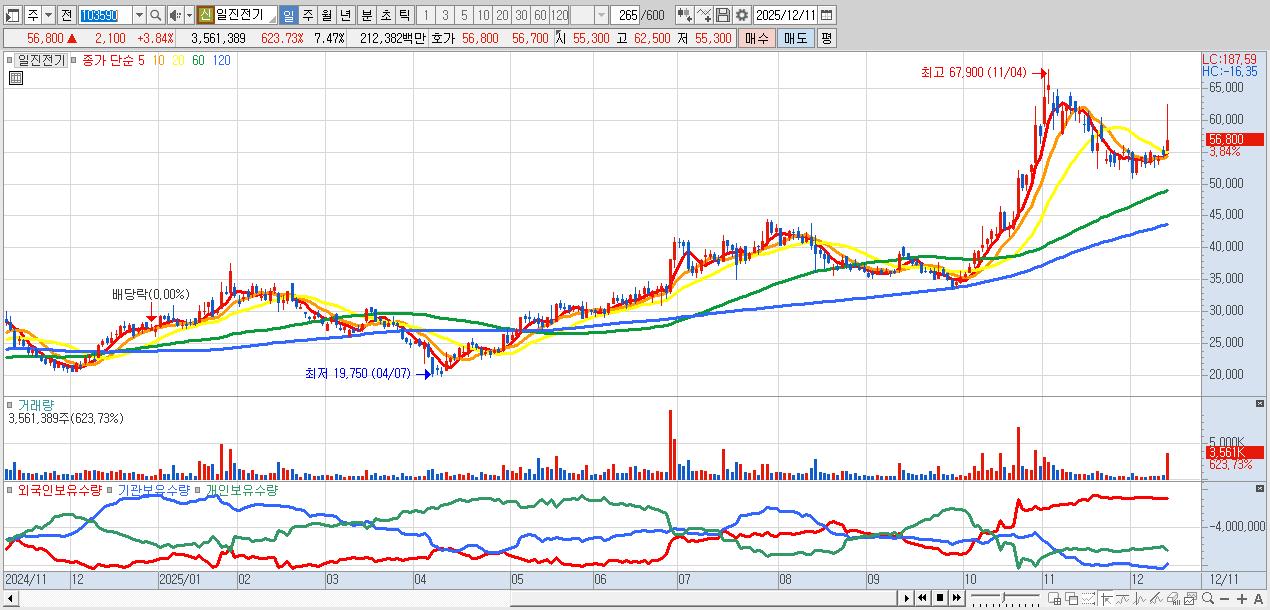The width and height of the screenshot is (1270, 610).
Task: Select the 주 weekly period tab
Action: tap(307, 15)
